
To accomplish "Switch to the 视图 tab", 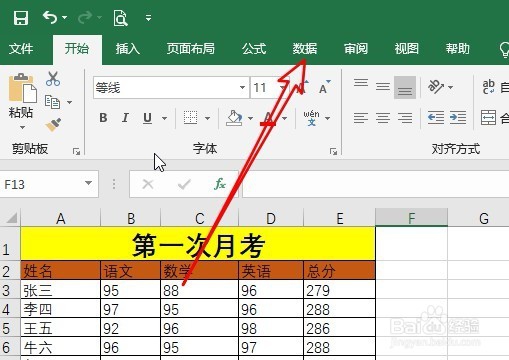I will (407, 49).
